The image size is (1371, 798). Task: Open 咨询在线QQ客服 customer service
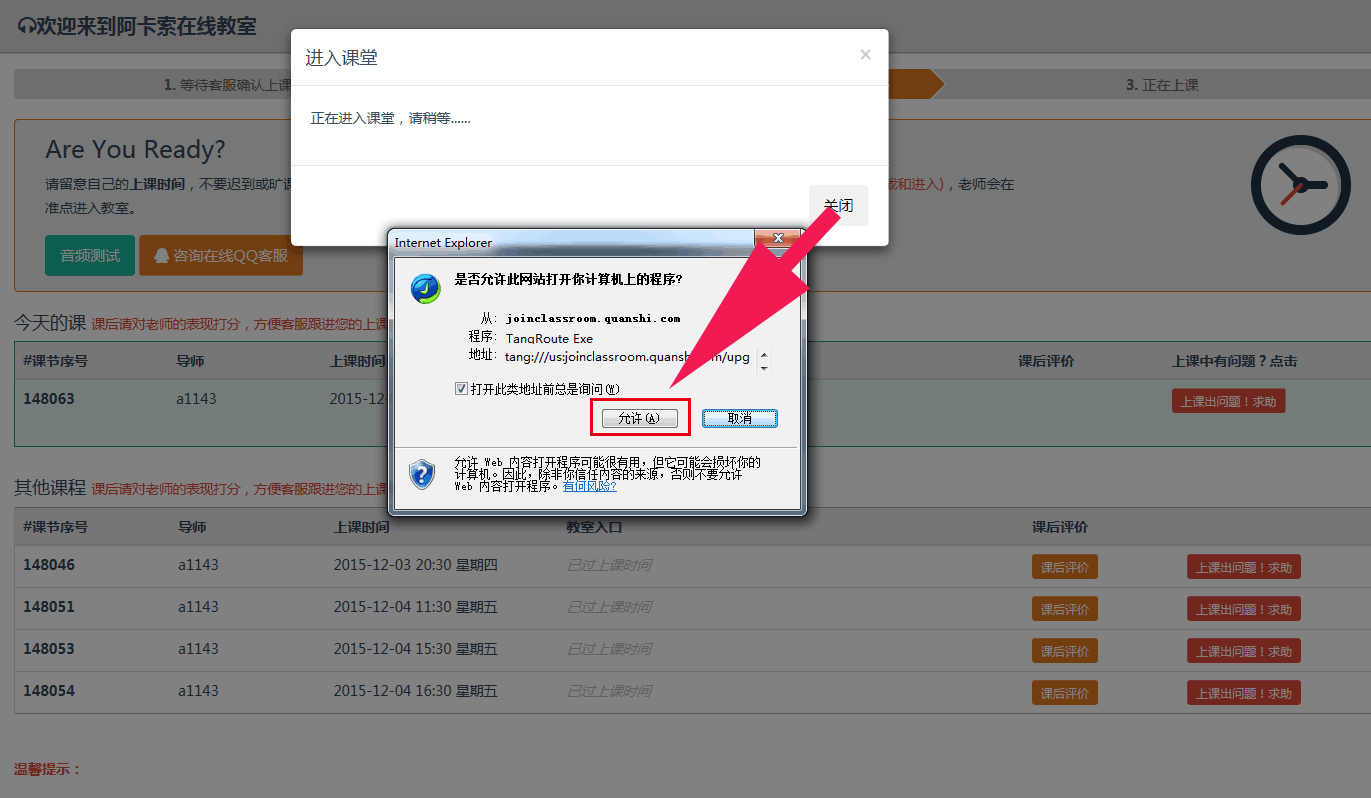[x=221, y=255]
